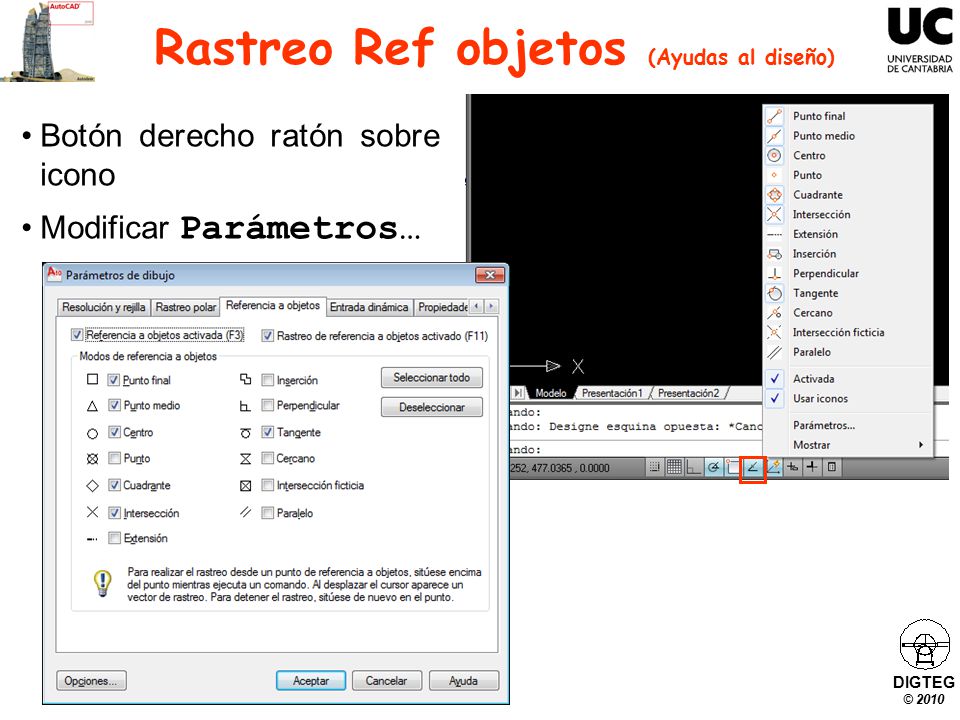Enable Inserción checkbox in dialog
Screen dimensions: 960x720
click(267, 380)
